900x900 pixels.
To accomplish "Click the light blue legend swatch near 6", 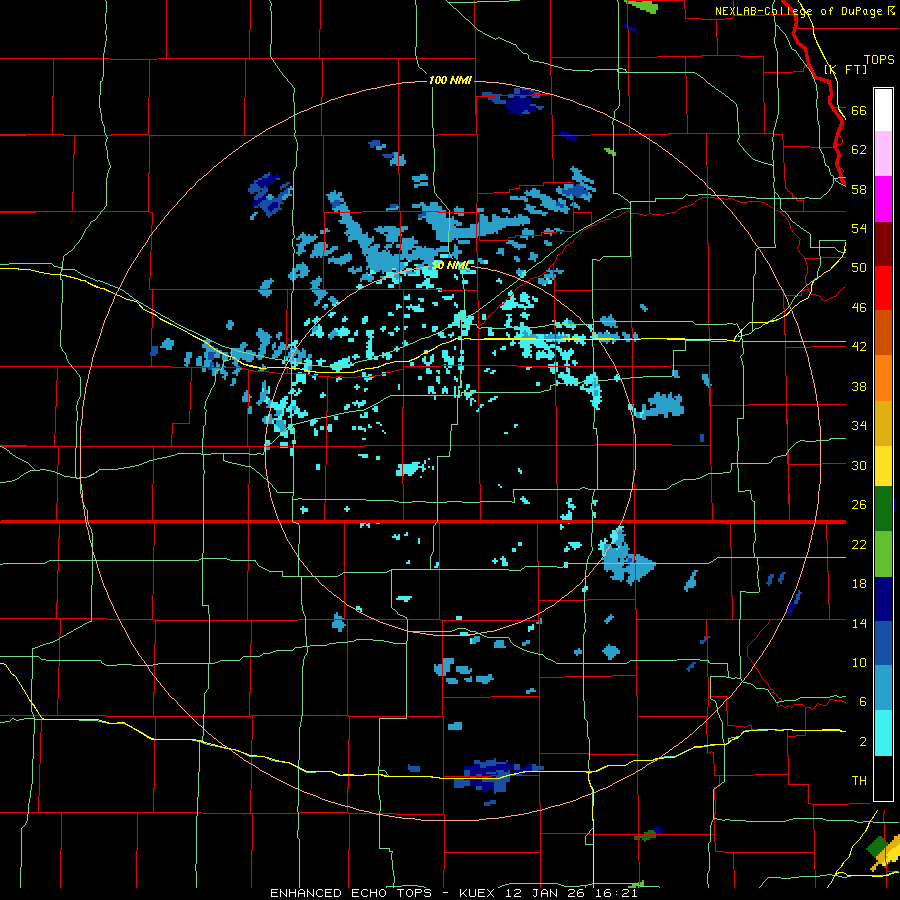I will tap(883, 688).
